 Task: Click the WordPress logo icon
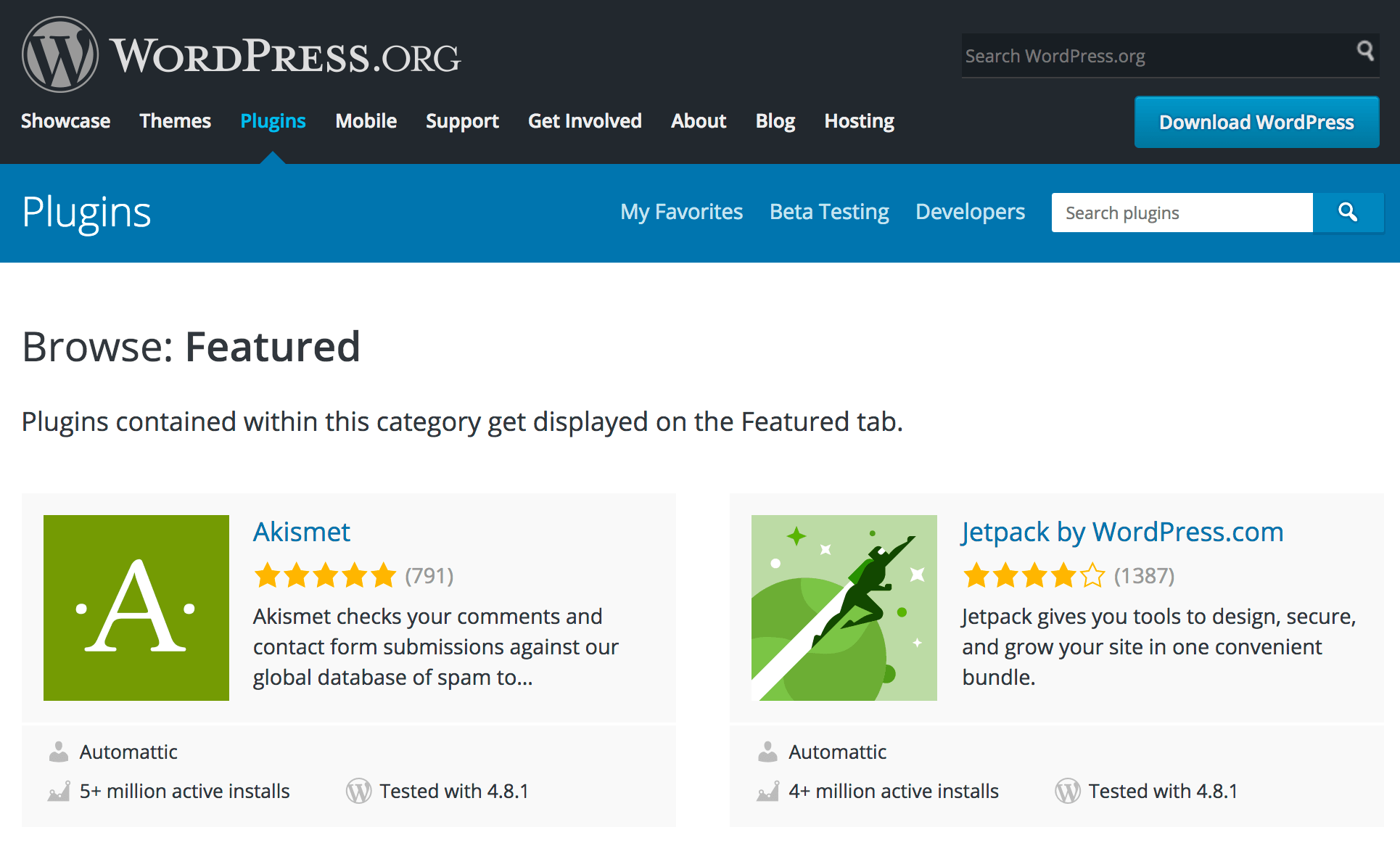pos(60,54)
